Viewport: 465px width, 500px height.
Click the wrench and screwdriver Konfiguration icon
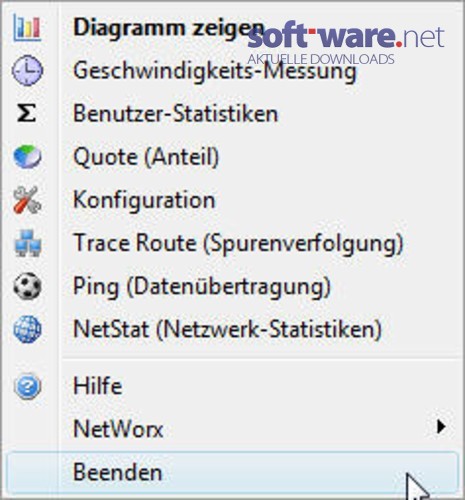(x=27, y=200)
